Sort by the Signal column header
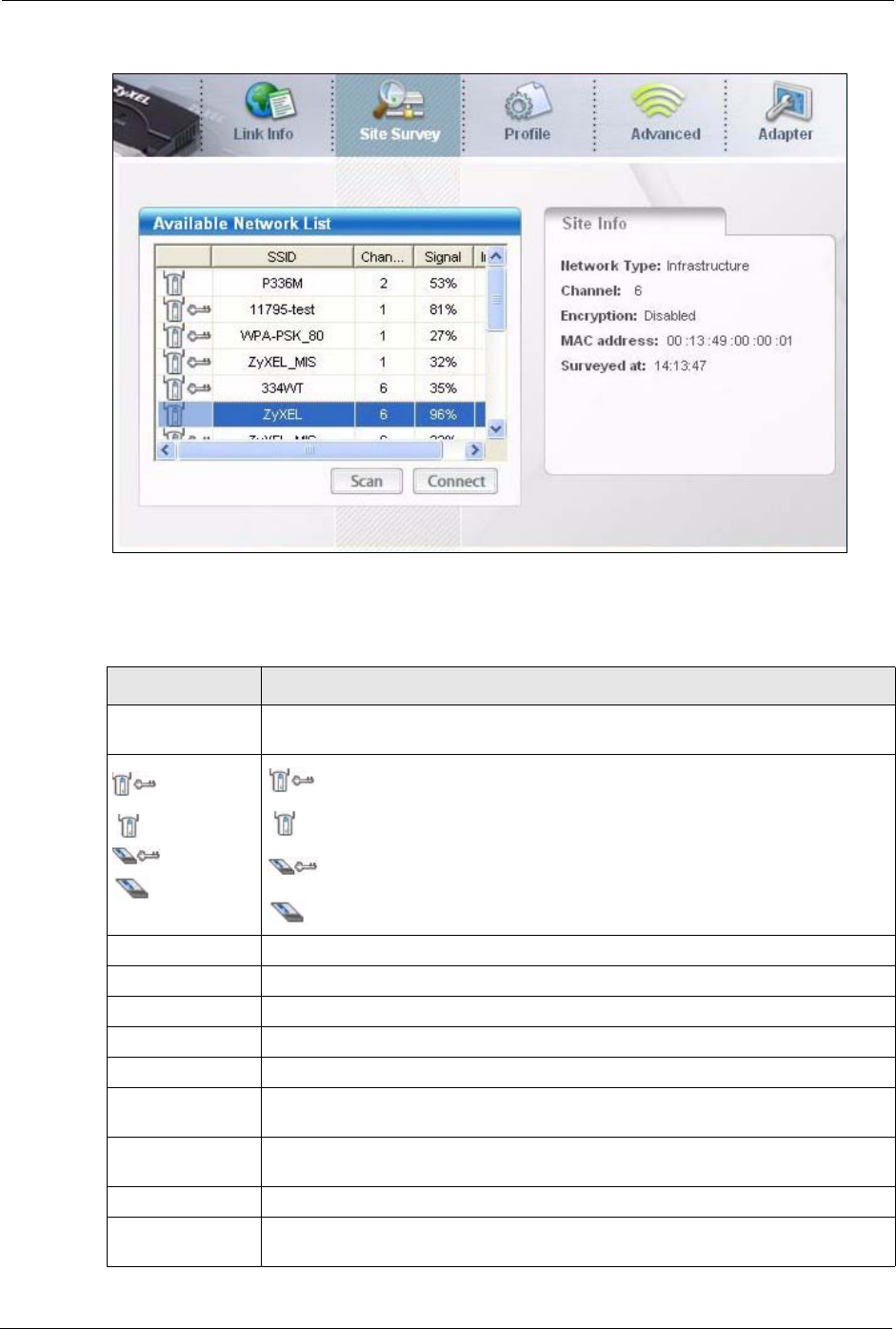The image size is (896, 1329). pos(443,257)
